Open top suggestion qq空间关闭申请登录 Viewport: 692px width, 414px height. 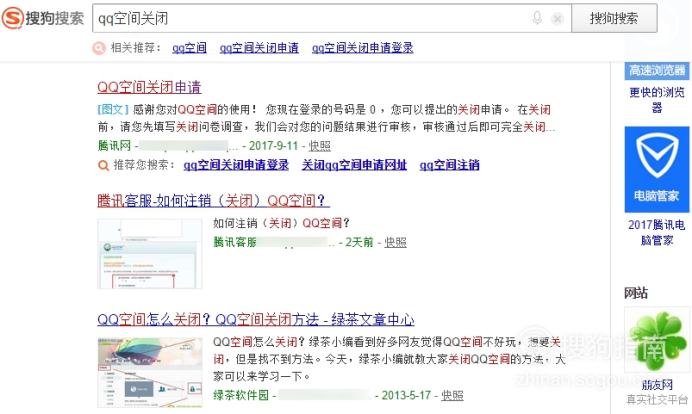coord(362,48)
